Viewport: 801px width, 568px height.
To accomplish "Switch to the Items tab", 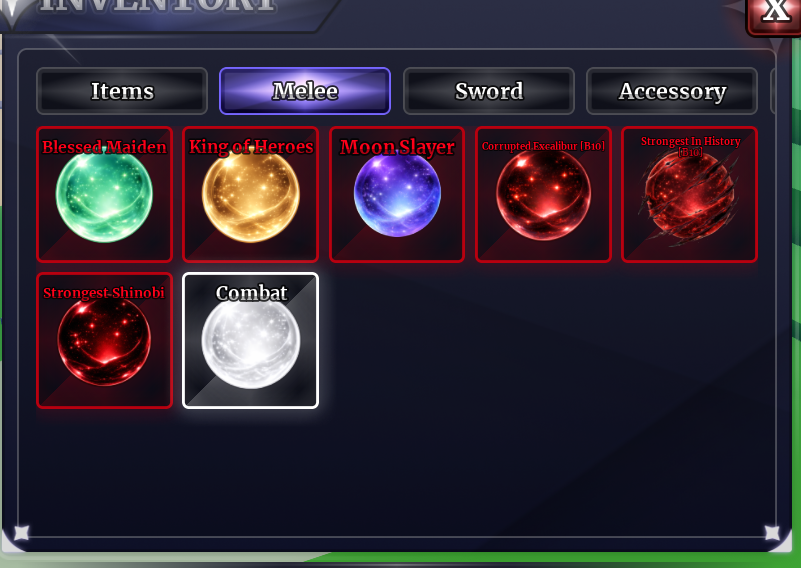I will tap(122, 91).
